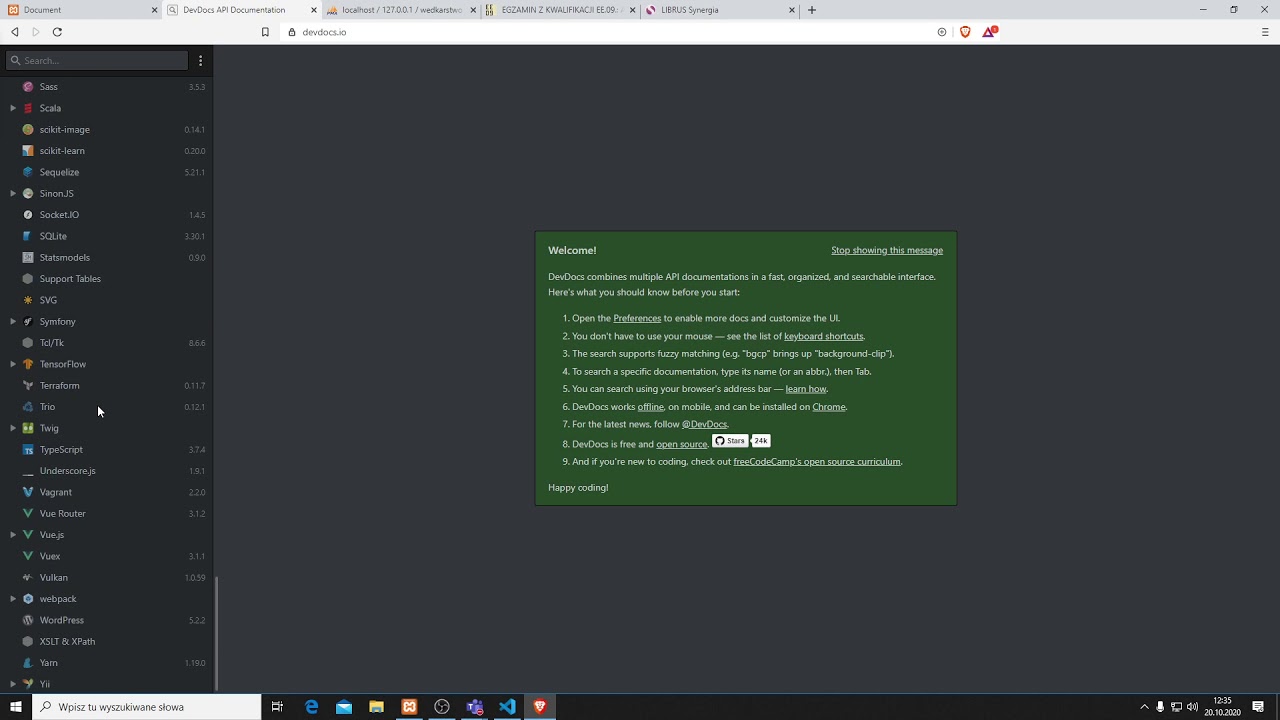Viewport: 1280px width, 720px height.
Task: Click the Support Tables doc icon
Action: coord(28,279)
